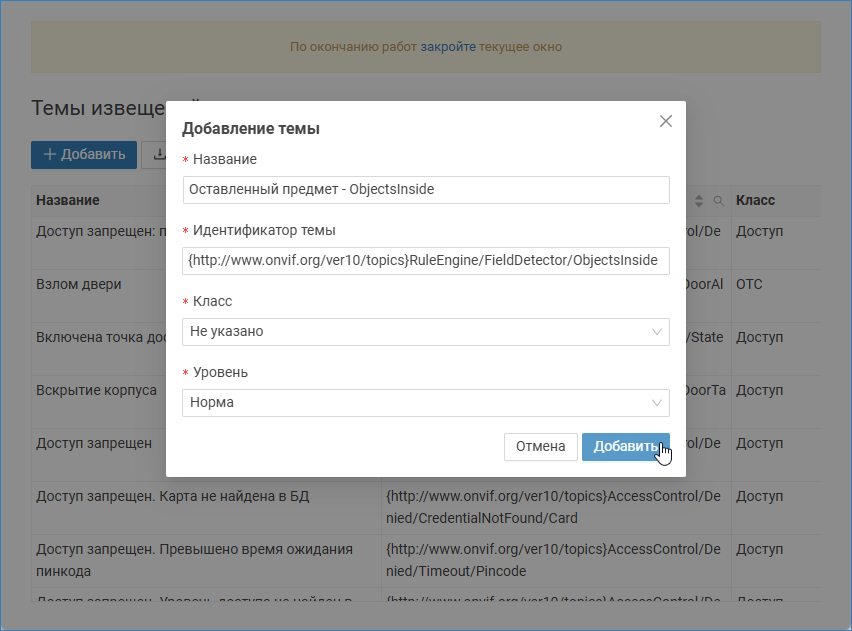Select the Вскрытие корпуса table row
The height and width of the screenshot is (631, 852).
click(x=96, y=390)
